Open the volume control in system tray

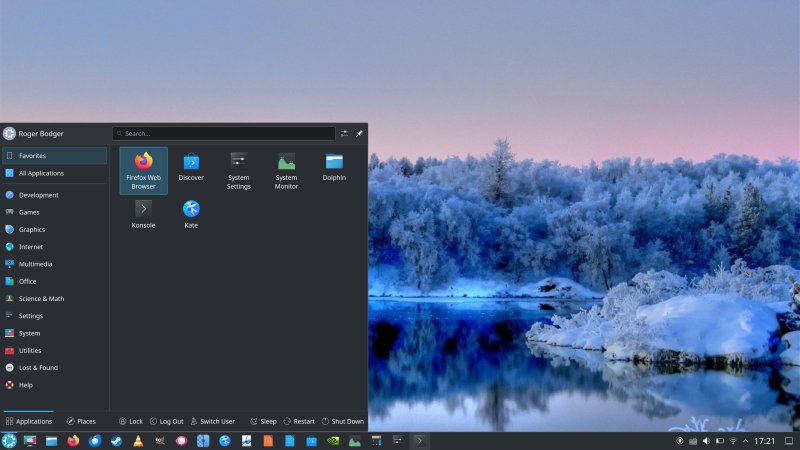coord(706,441)
